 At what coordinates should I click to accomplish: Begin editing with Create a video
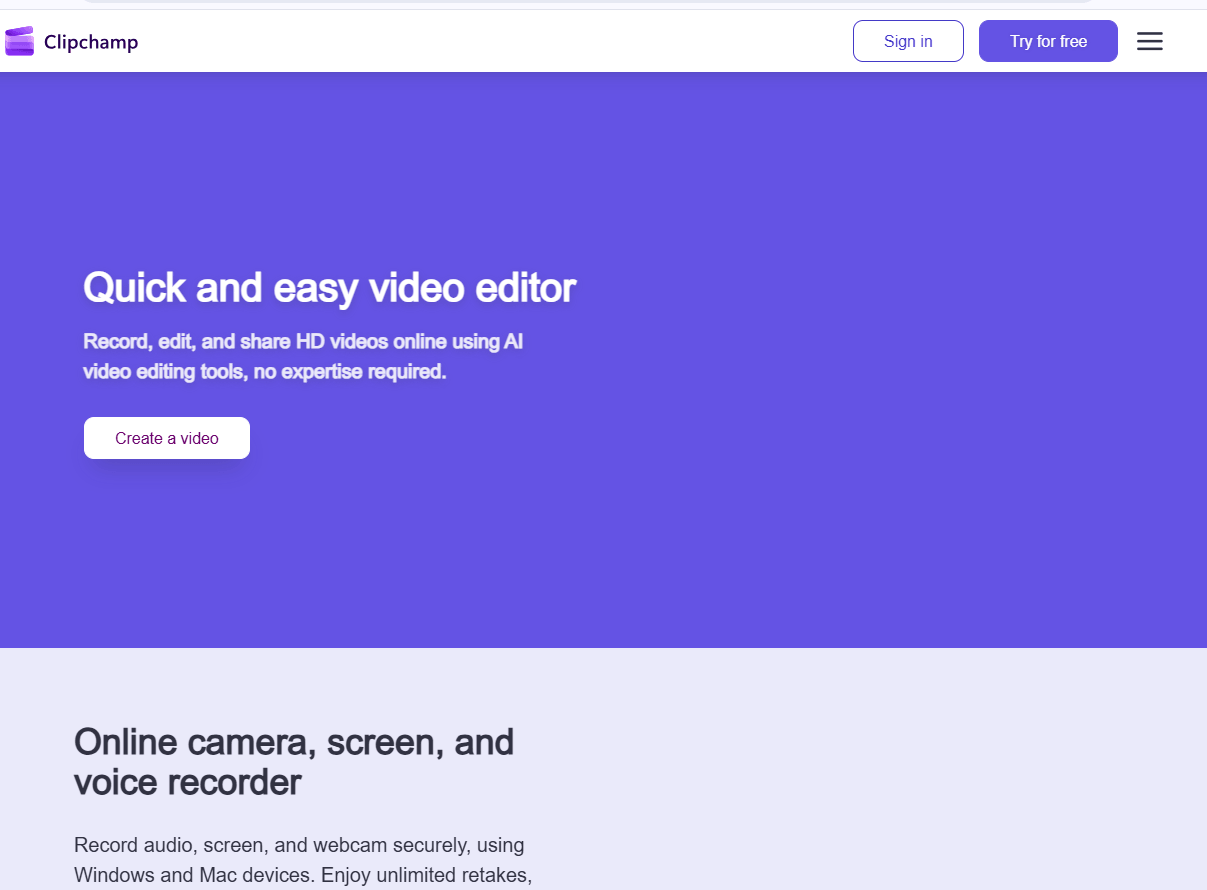tap(166, 438)
